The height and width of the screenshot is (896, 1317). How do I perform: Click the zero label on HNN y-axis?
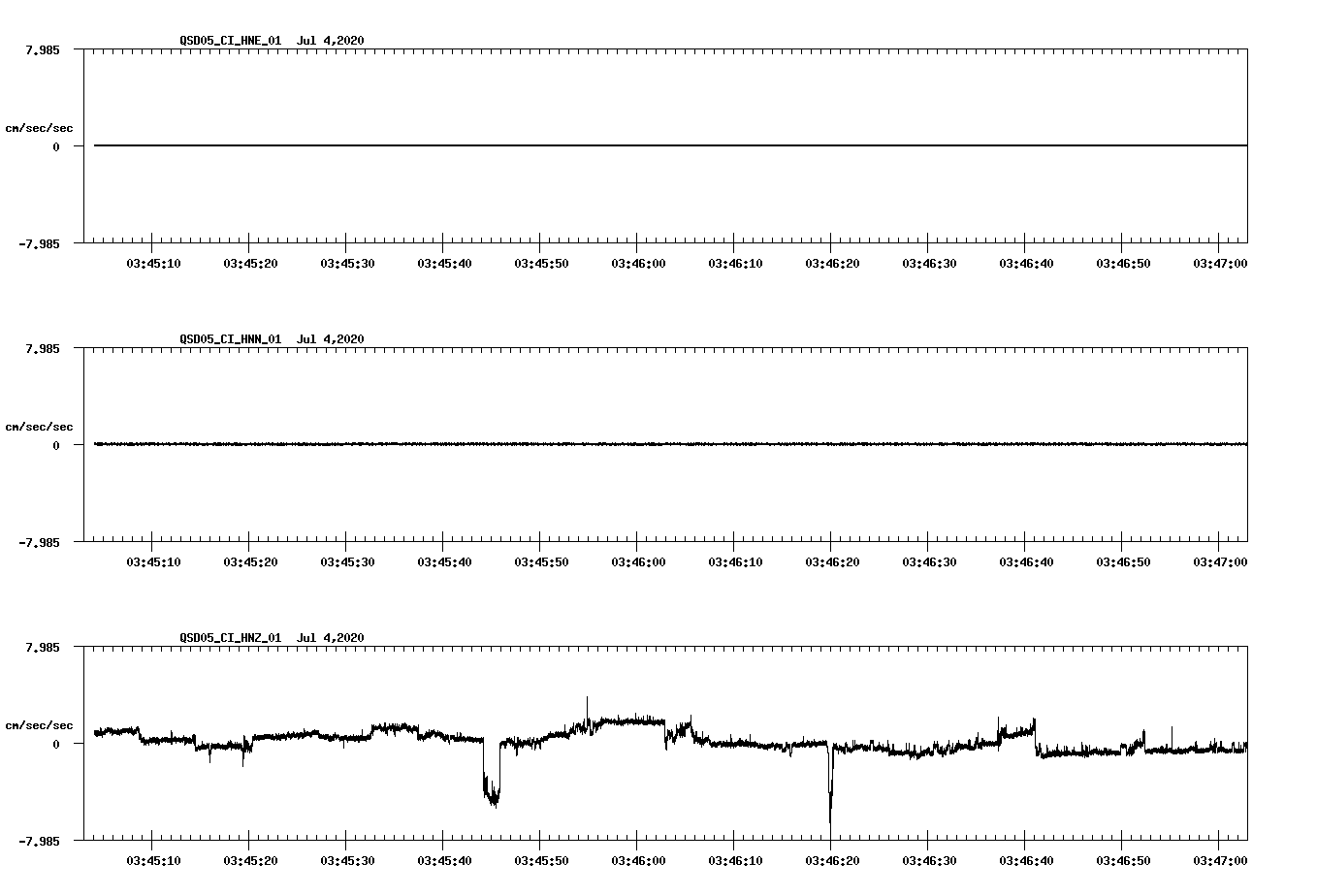(56, 445)
